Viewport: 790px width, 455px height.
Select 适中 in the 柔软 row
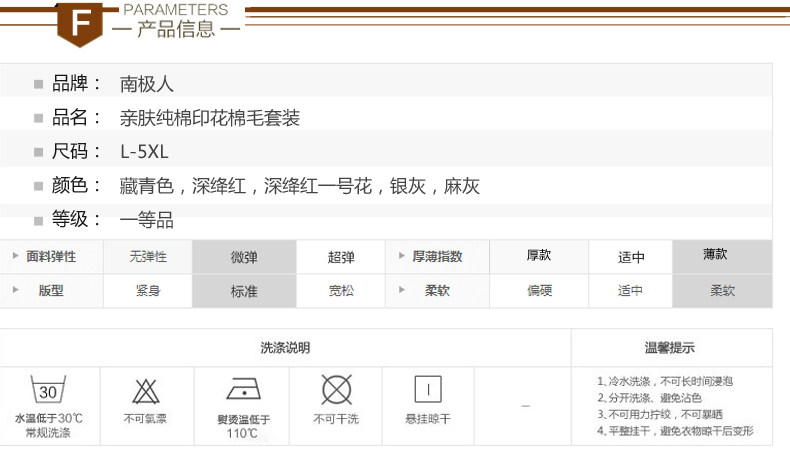[630, 291]
